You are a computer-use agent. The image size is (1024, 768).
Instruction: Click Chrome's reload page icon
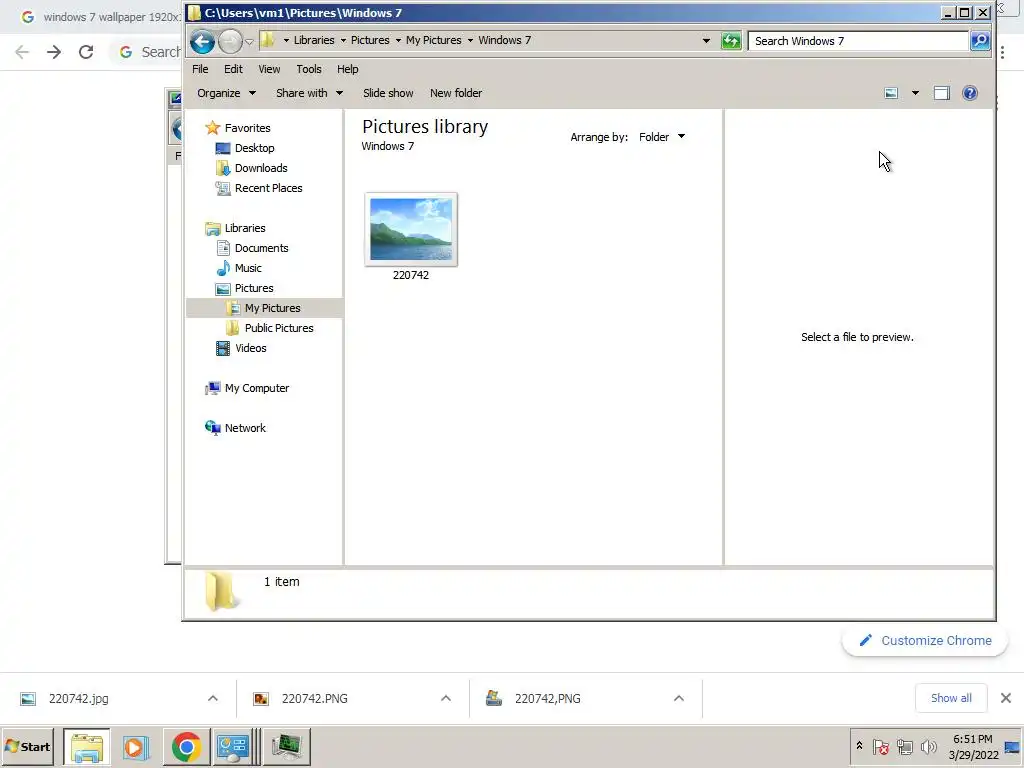[86, 52]
